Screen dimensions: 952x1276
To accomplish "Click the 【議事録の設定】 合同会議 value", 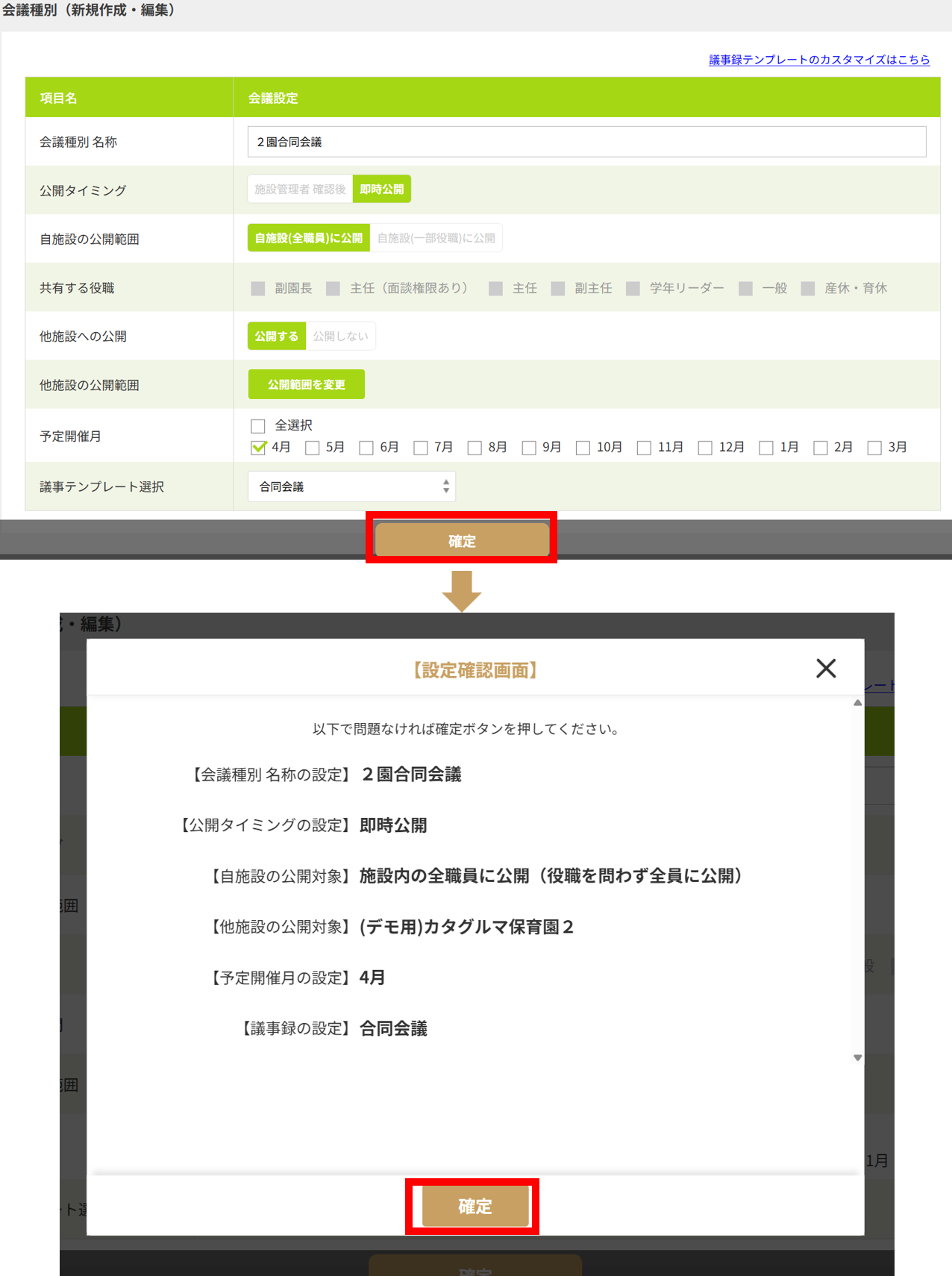I will (393, 1028).
